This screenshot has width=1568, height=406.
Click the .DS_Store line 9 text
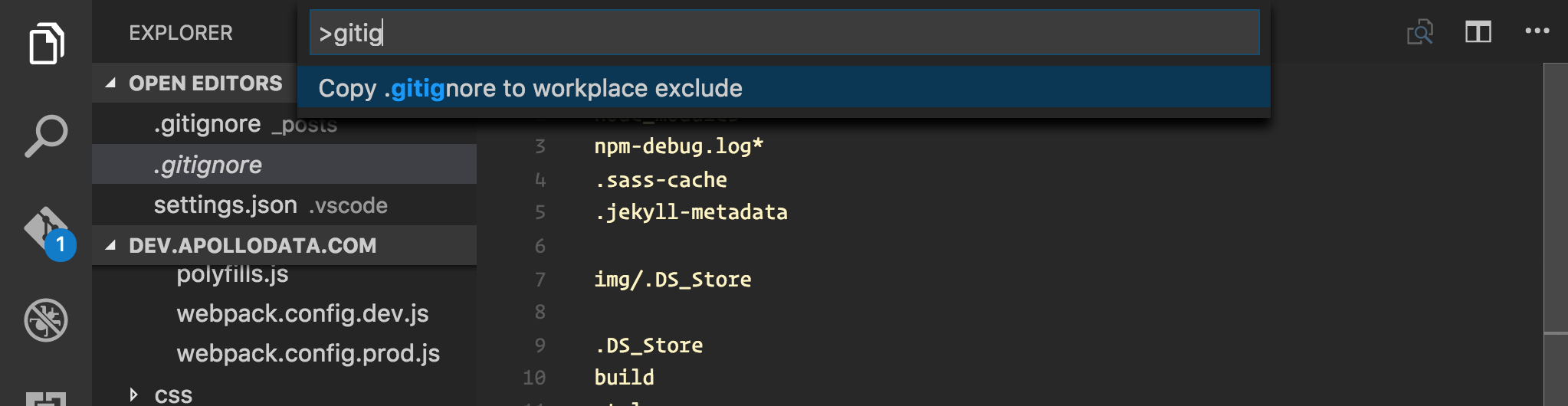648,345
